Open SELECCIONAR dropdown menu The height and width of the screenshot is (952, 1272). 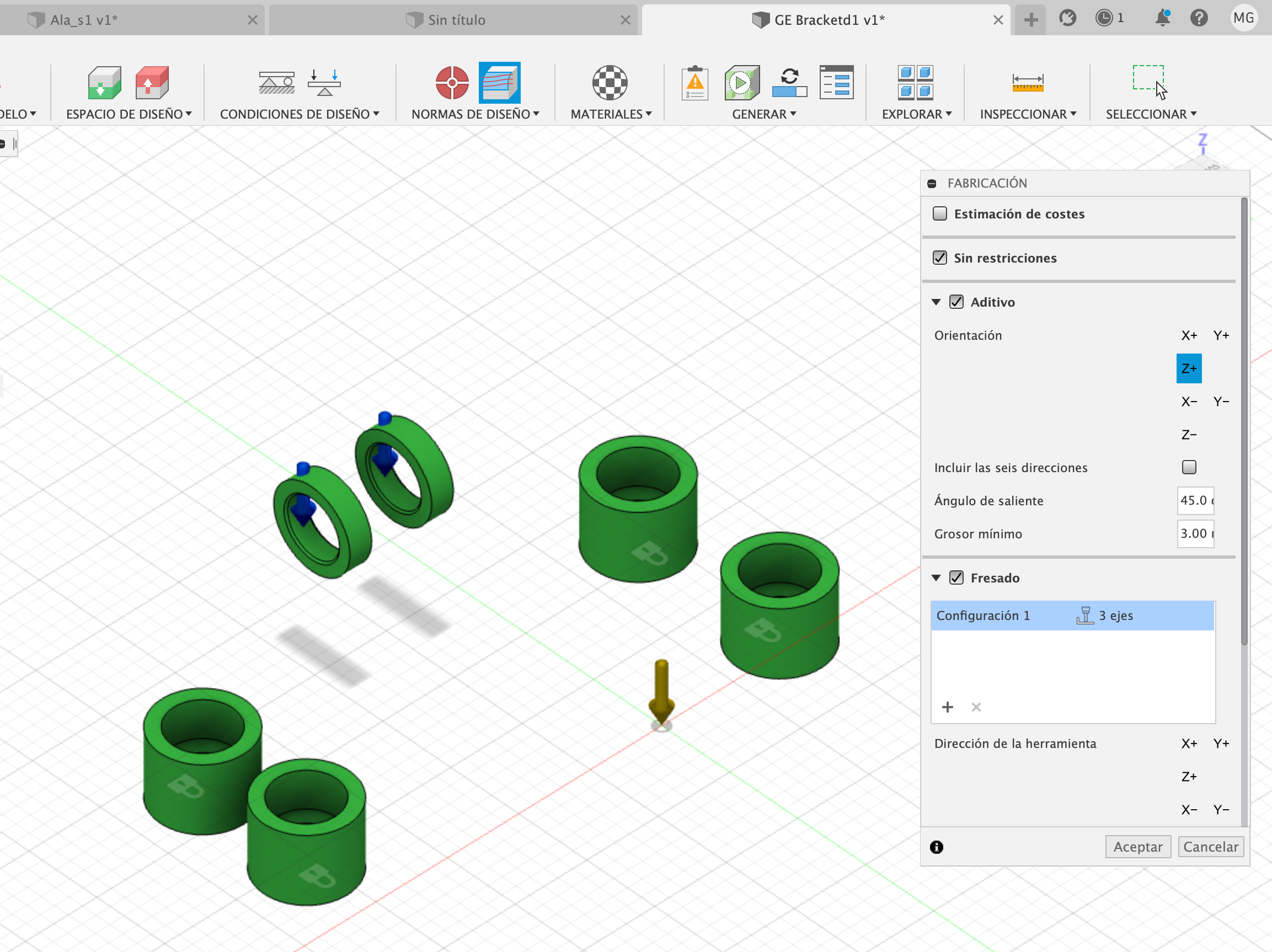click(1151, 114)
